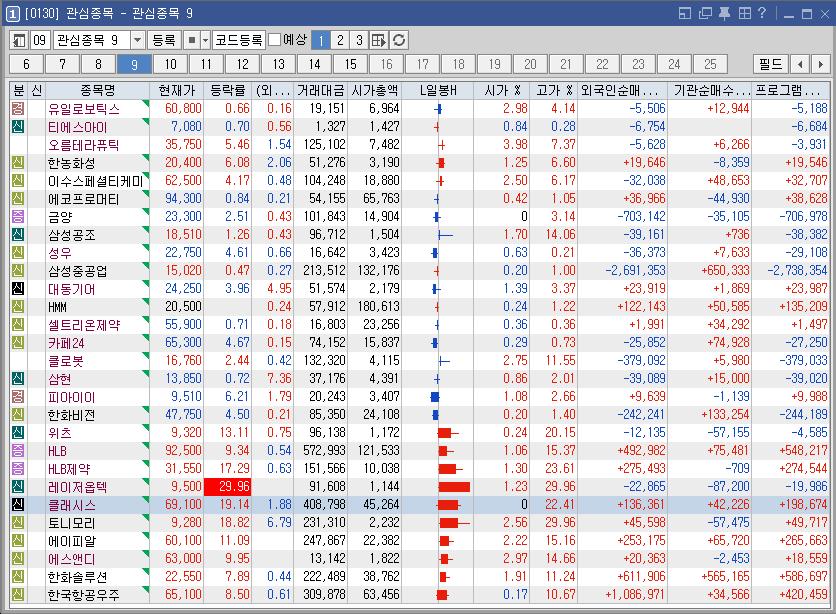Click the 경 badge beside 피아이이

[x=18, y=397]
